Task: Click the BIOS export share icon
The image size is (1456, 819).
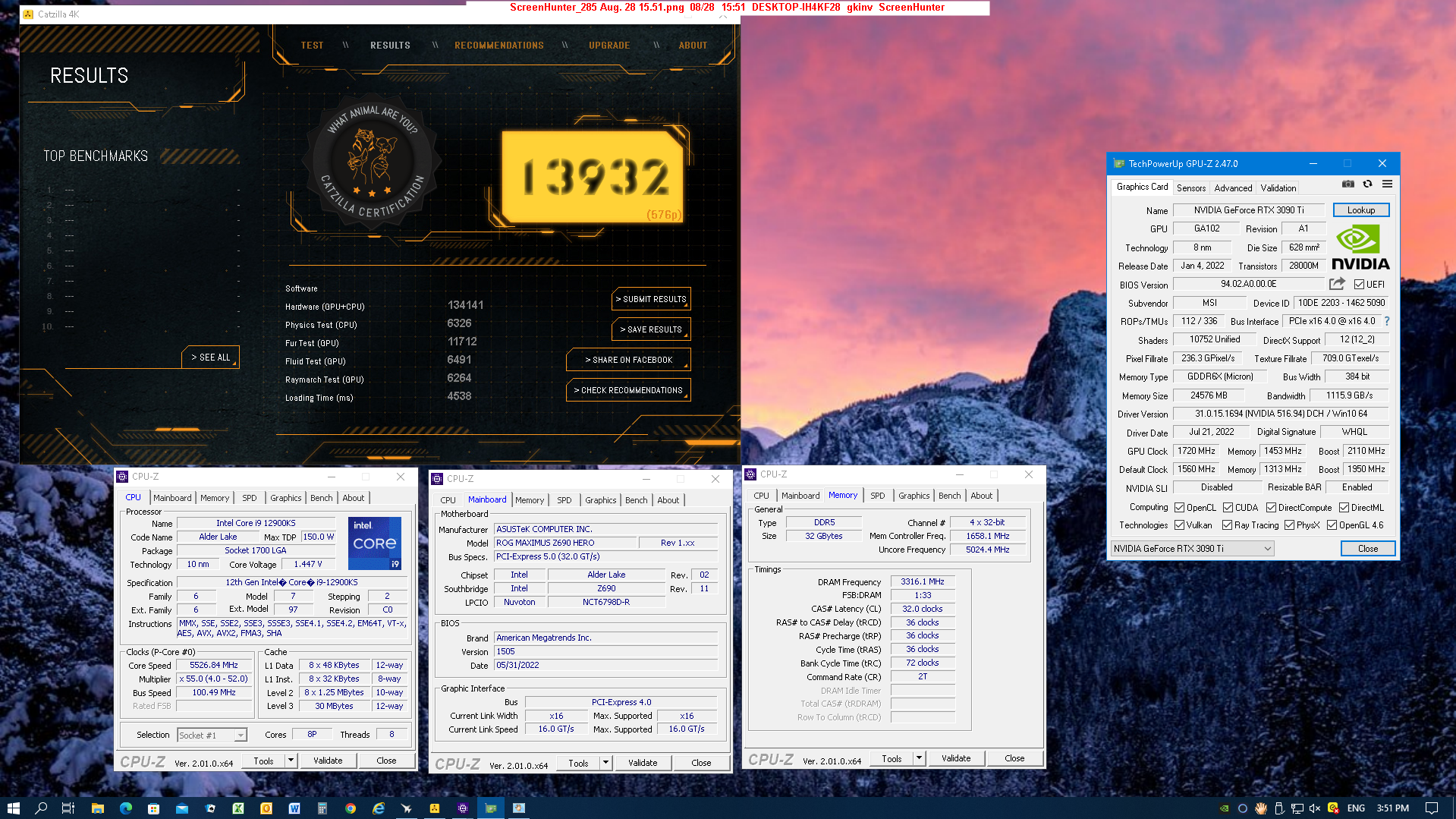Action: click(1337, 284)
